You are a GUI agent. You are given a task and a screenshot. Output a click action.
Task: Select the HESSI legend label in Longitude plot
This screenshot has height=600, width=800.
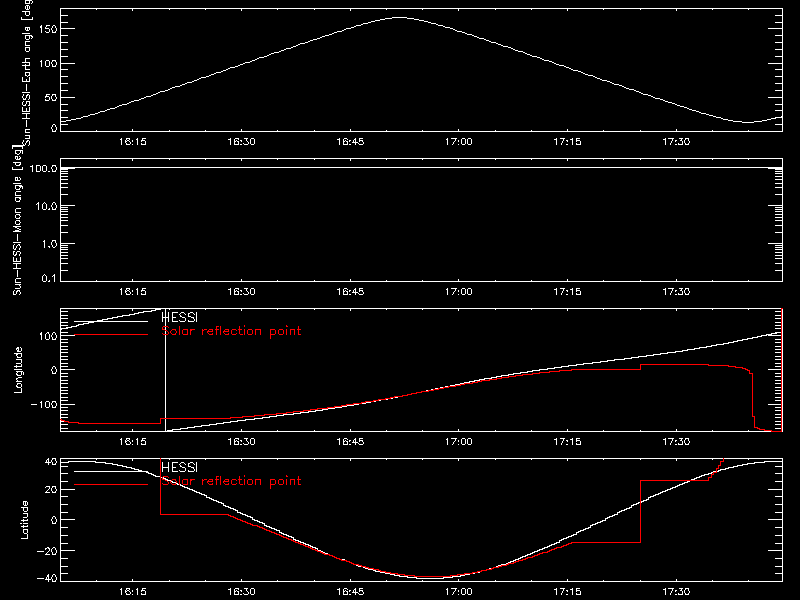click(x=179, y=317)
